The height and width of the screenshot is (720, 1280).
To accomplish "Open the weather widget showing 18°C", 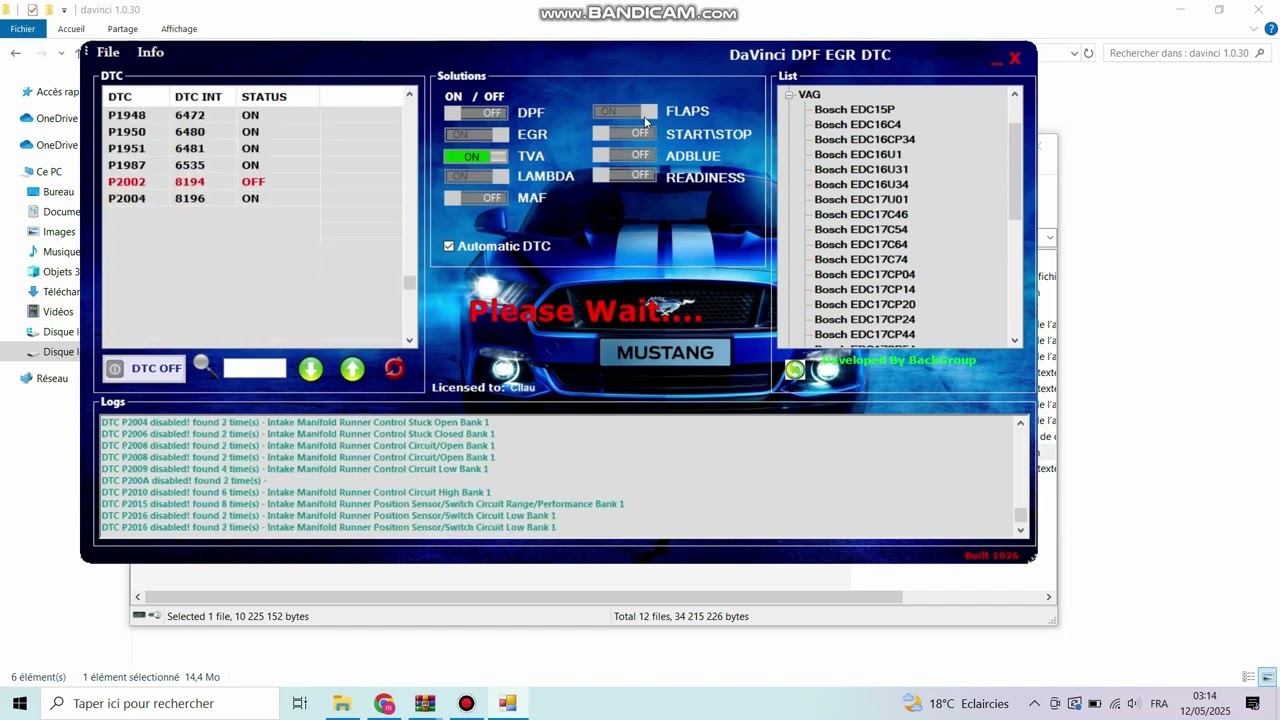I will [x=955, y=703].
